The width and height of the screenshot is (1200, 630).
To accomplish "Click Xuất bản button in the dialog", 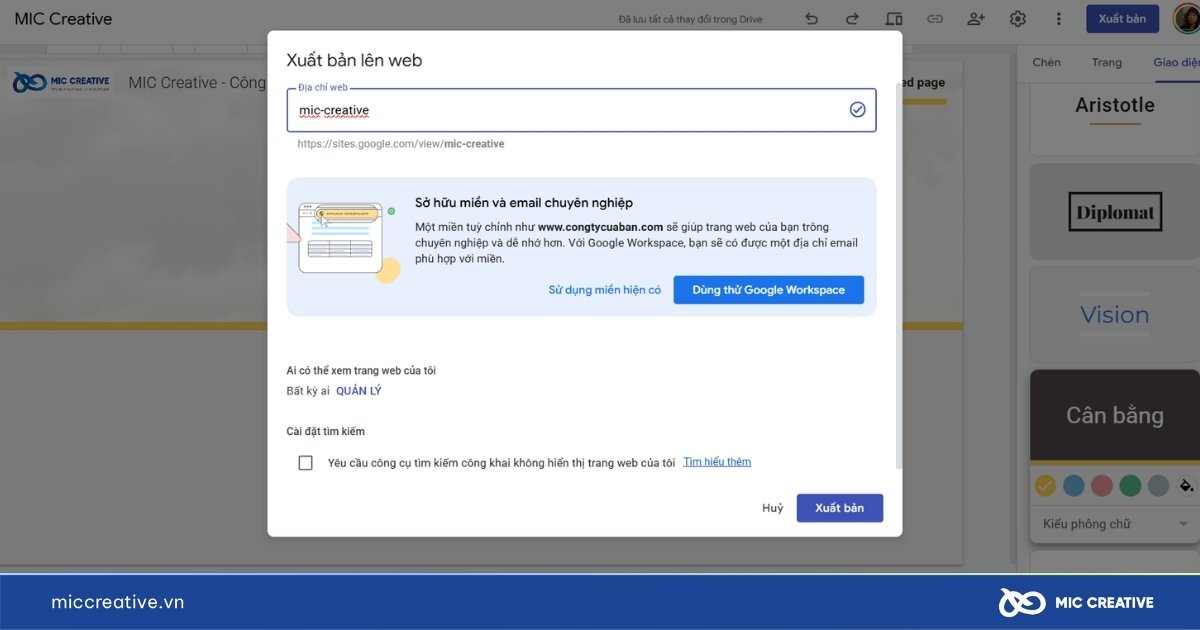I will (839, 508).
